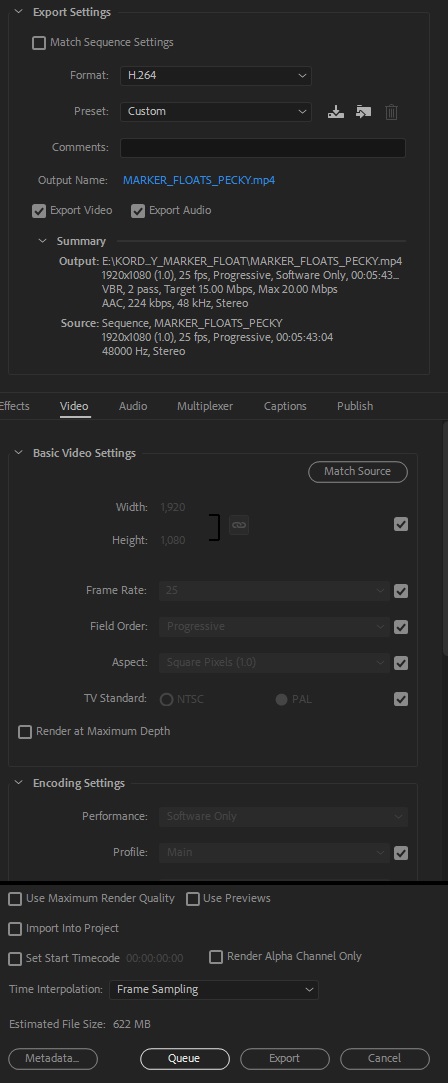Viewport: 448px width, 1083px height.
Task: Enable the Match Sequence Settings checkbox
Action: (39, 43)
